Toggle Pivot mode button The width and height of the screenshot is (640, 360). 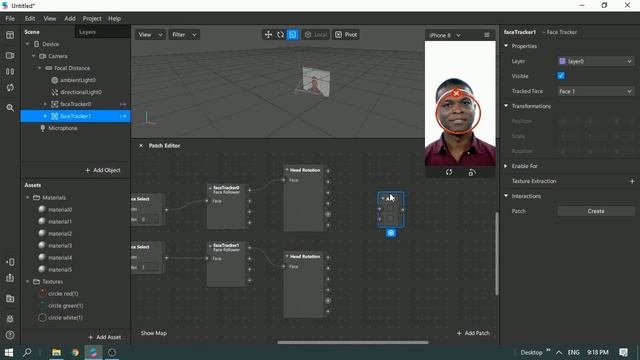coord(346,35)
